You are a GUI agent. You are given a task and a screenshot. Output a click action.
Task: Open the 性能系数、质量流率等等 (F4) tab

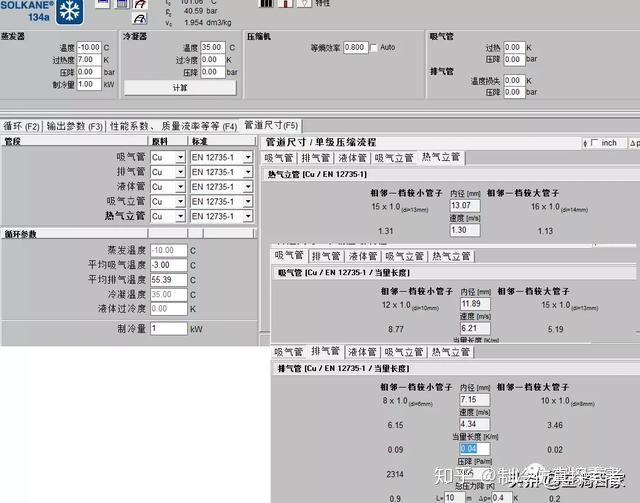(x=173, y=127)
